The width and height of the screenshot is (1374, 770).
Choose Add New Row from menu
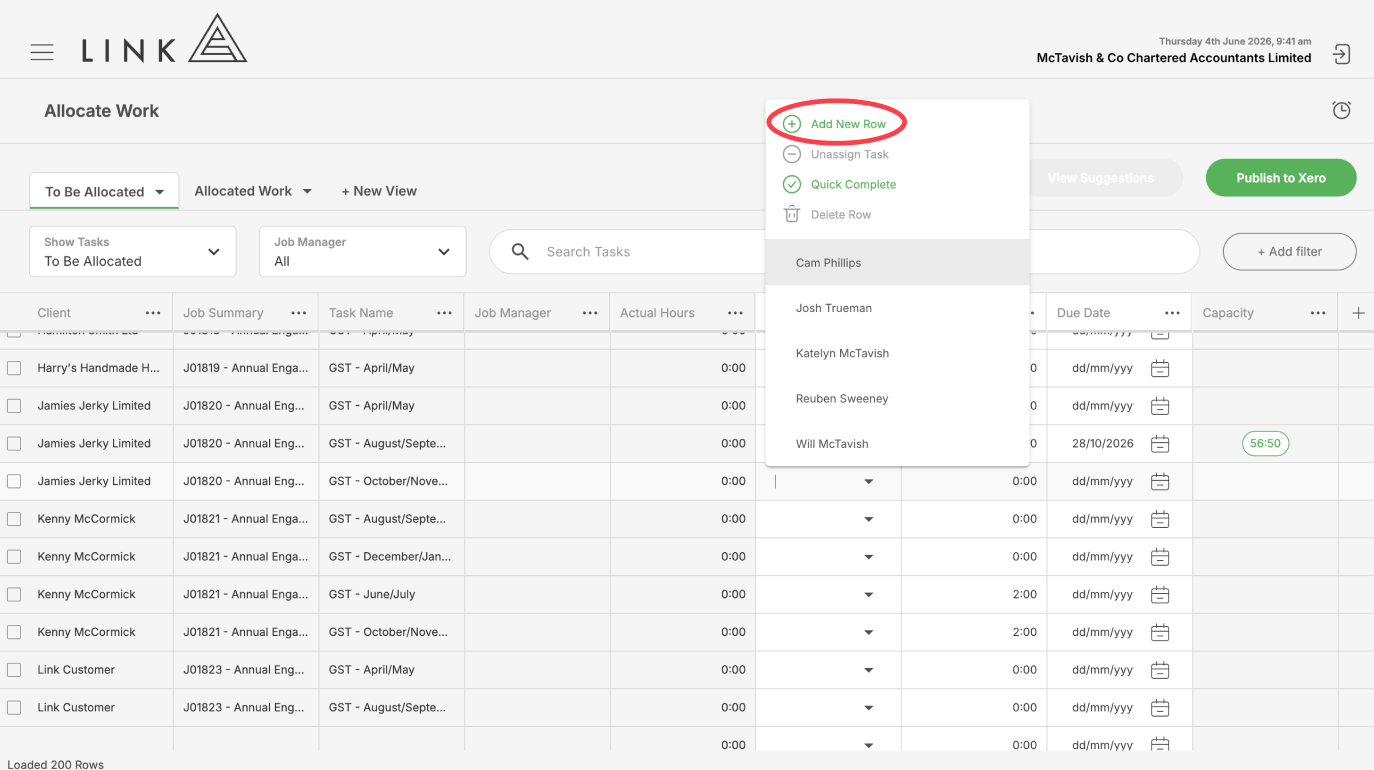pos(848,124)
